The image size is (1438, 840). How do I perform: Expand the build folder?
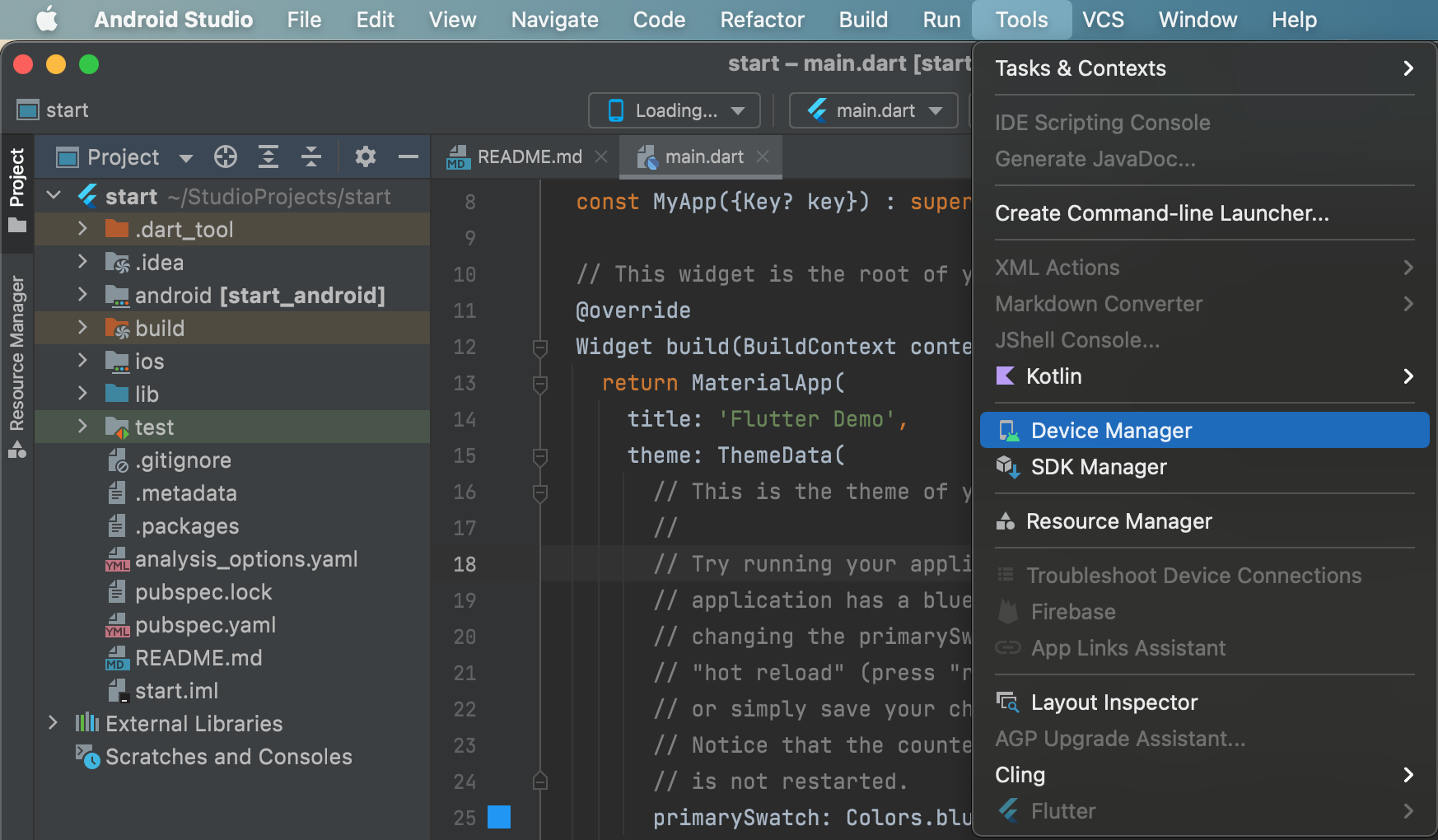pos(82,328)
